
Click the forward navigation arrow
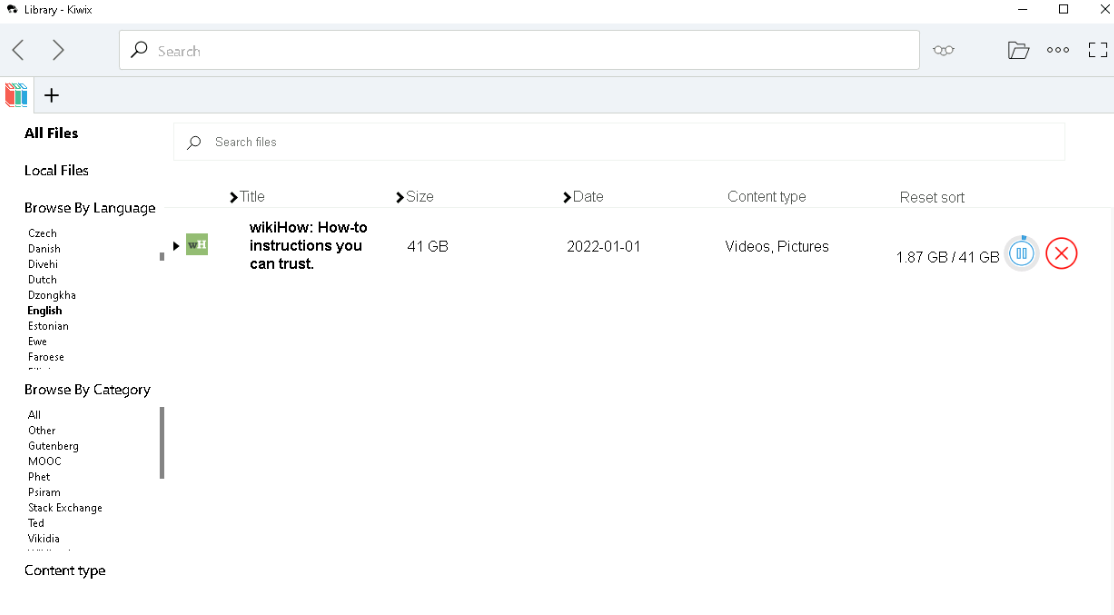[x=58, y=50]
